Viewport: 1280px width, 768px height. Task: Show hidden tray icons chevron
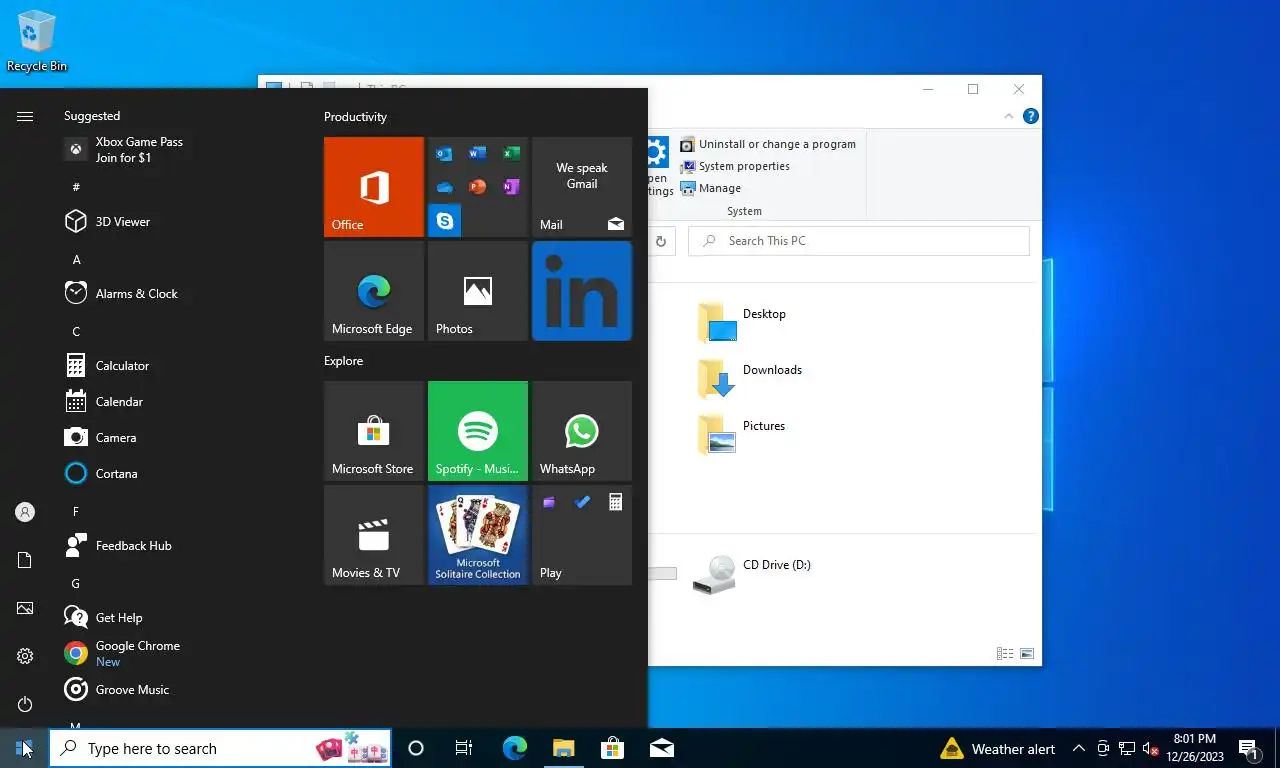tap(1078, 748)
